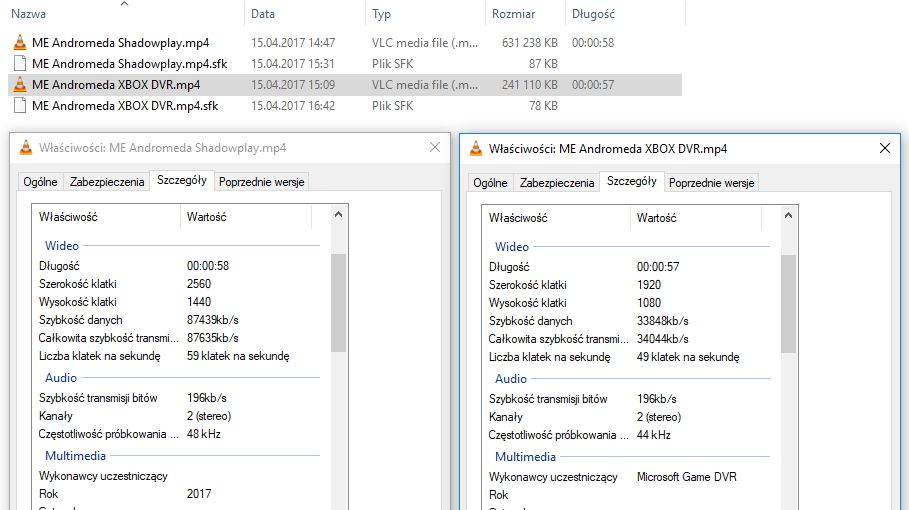Open the Ogólne tab in Shadowplay properties
The height and width of the screenshot is (510, 909).
click(x=40, y=182)
